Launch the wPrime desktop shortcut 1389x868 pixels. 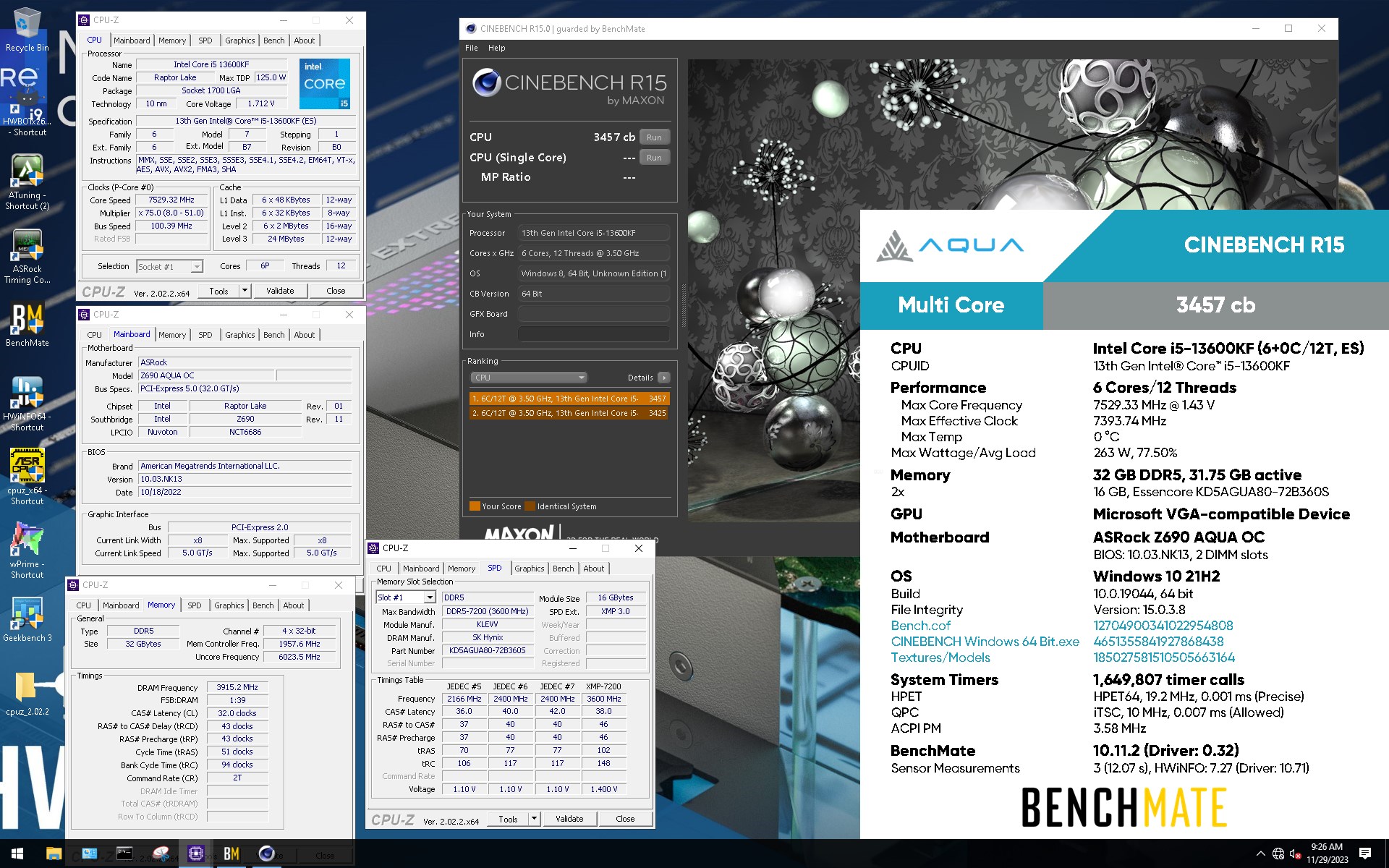(x=27, y=551)
